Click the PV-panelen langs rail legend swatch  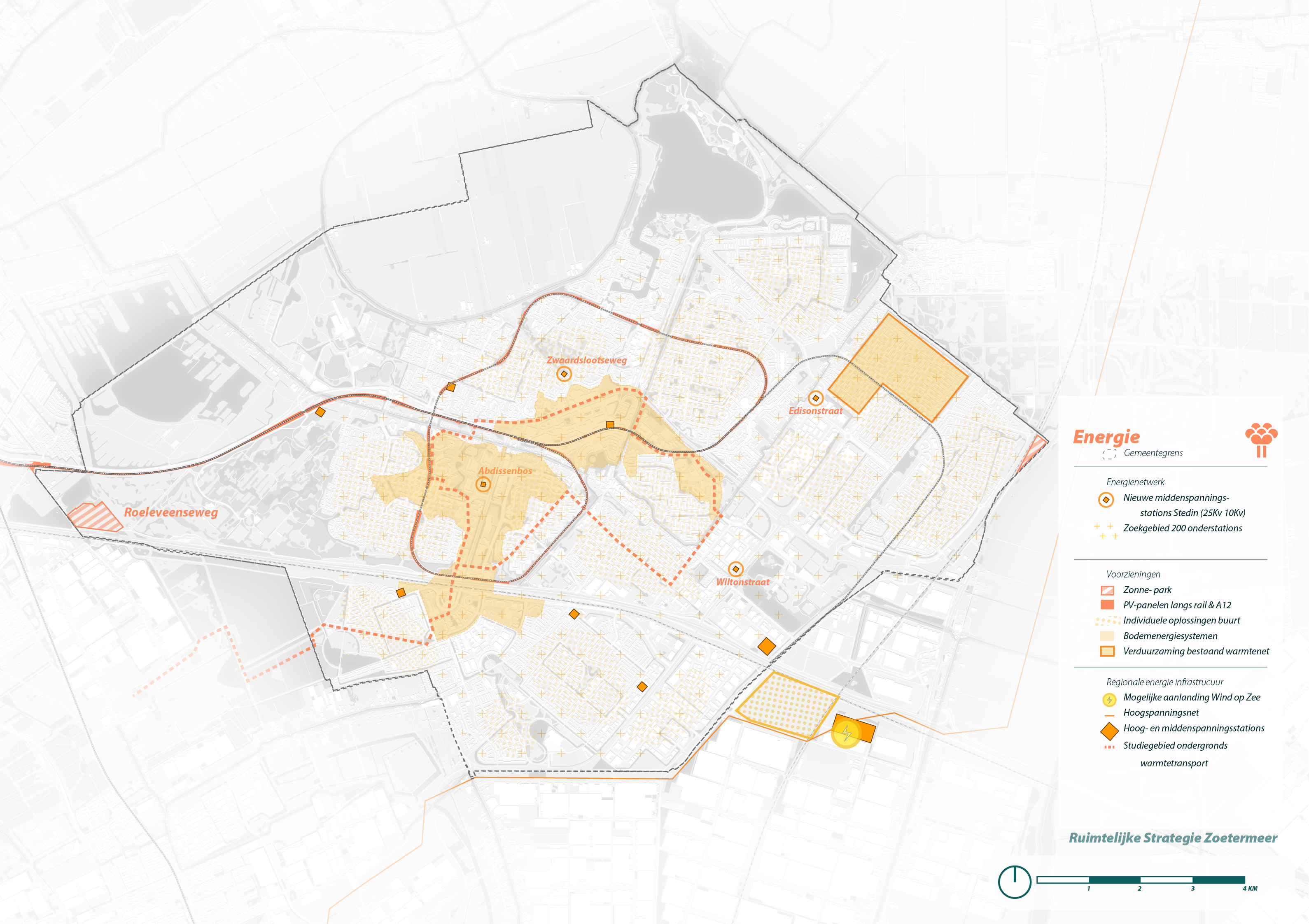[x=1107, y=605]
